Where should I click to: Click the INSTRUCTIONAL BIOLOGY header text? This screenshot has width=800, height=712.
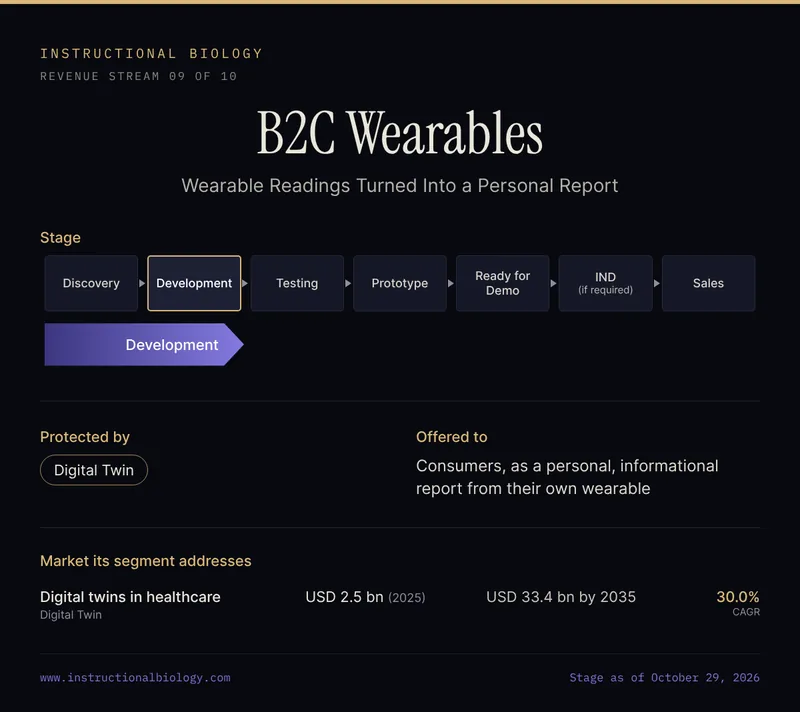(x=151, y=54)
